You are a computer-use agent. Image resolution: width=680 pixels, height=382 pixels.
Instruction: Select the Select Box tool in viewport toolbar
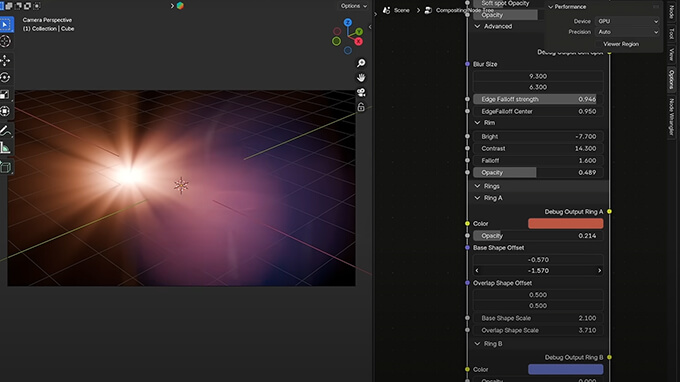click(x=6, y=25)
